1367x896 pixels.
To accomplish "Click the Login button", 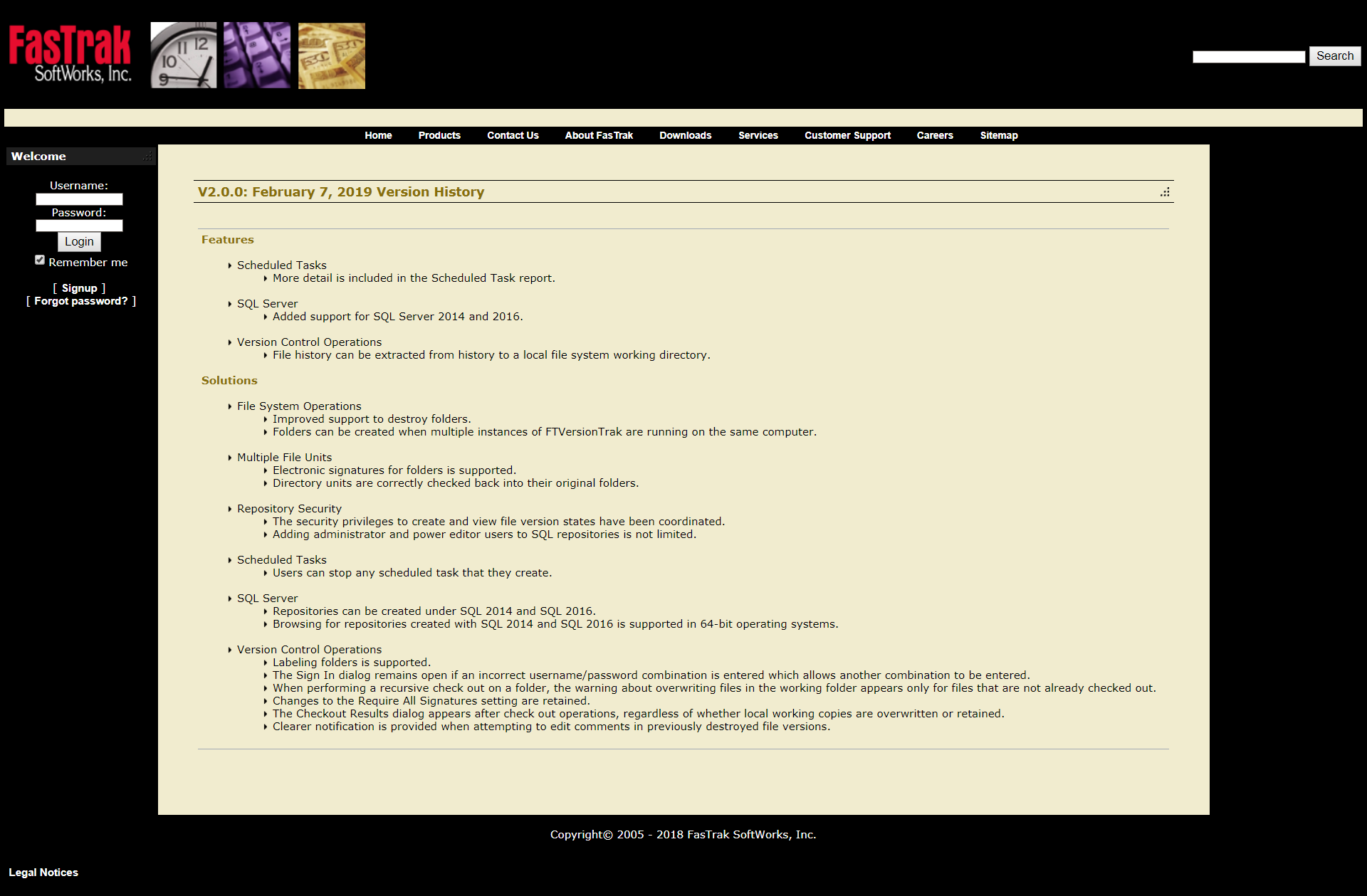I will 79,242.
